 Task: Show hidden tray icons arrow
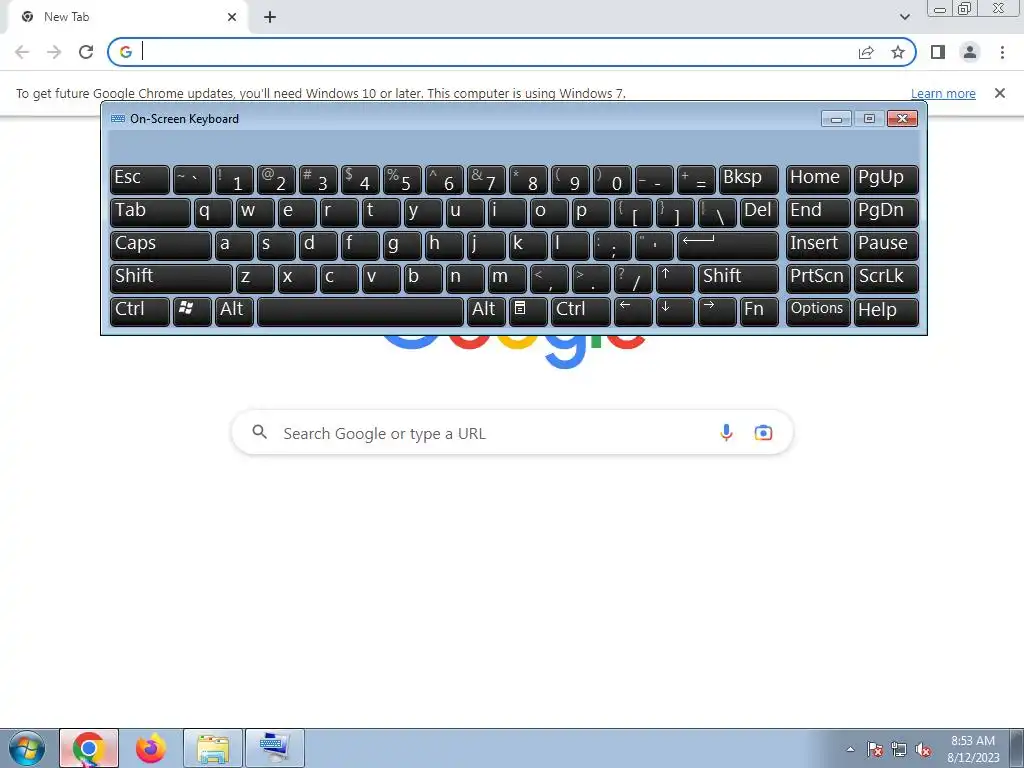[x=850, y=749]
